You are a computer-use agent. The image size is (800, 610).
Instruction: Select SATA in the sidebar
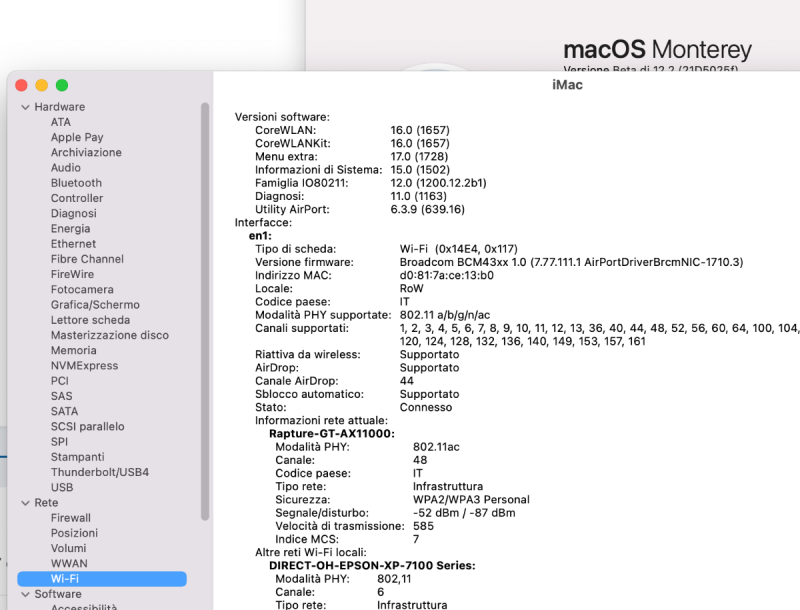click(x=64, y=412)
